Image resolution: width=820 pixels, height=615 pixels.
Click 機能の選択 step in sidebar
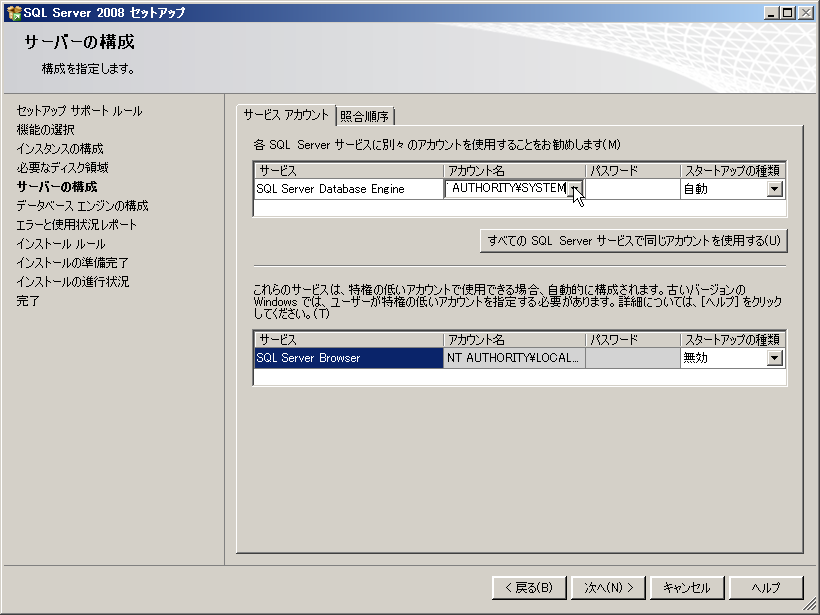click(45, 130)
